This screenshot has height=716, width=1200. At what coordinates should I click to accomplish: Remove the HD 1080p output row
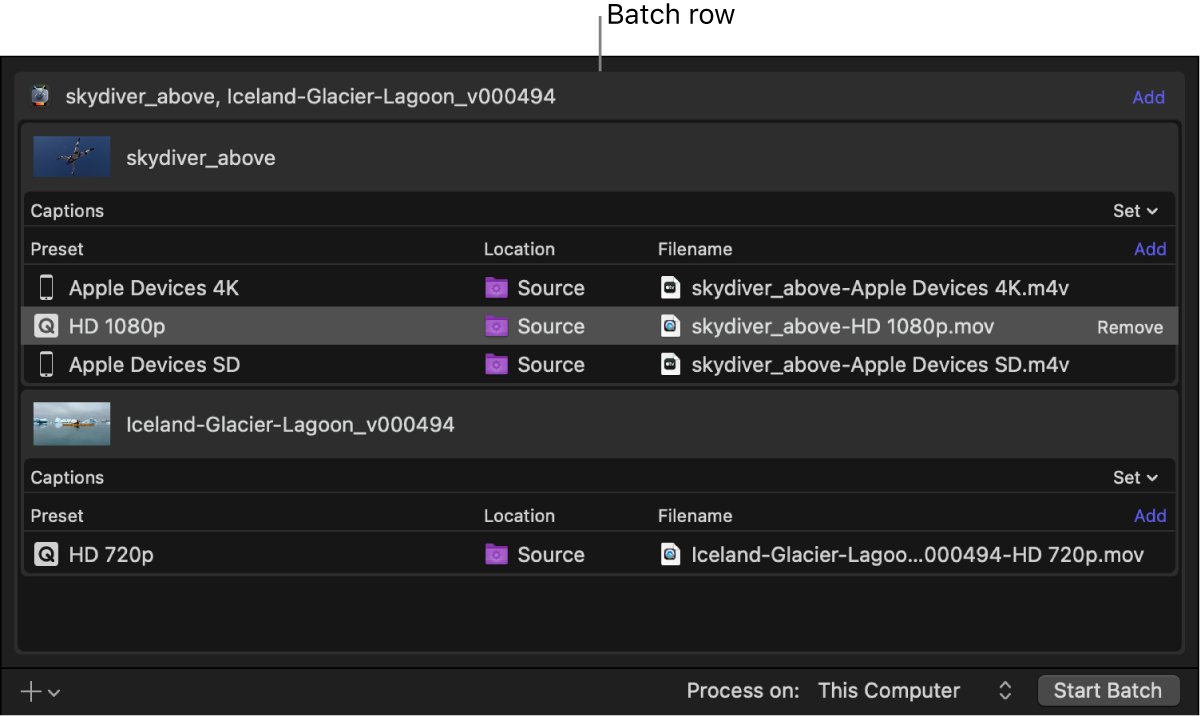tap(1130, 327)
